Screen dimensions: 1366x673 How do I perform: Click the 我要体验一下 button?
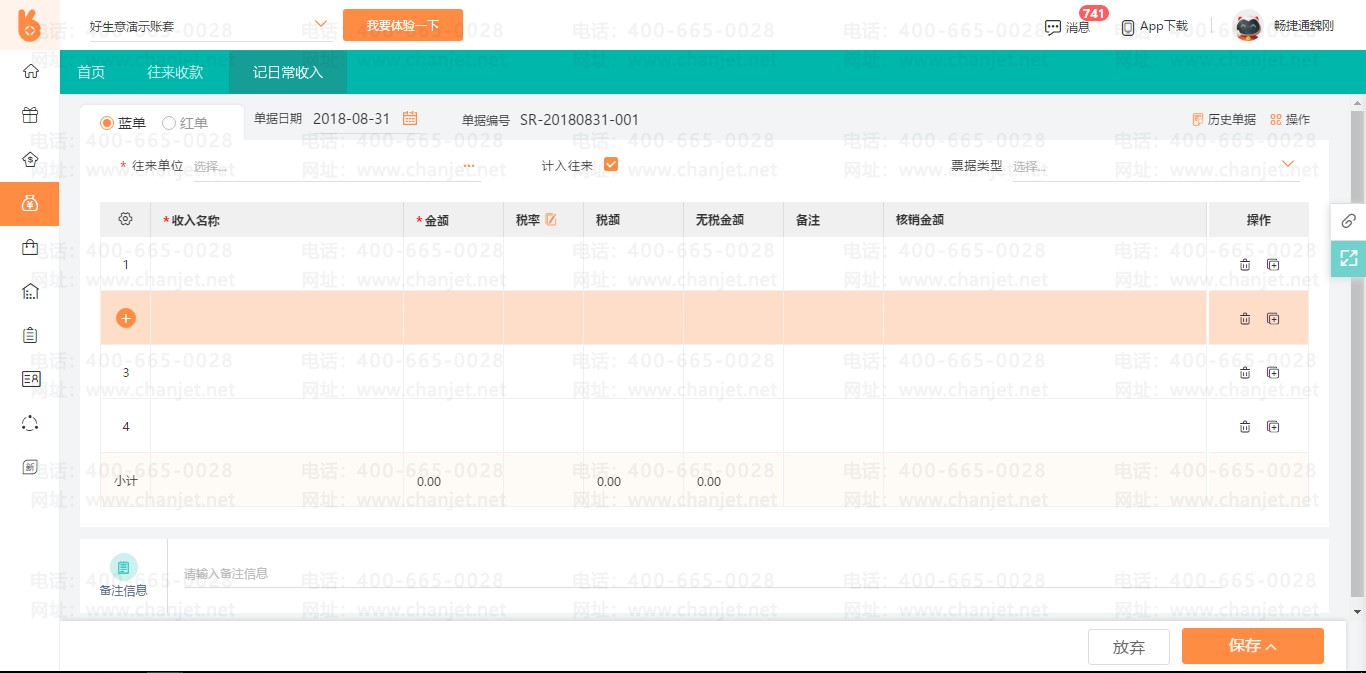tap(403, 25)
